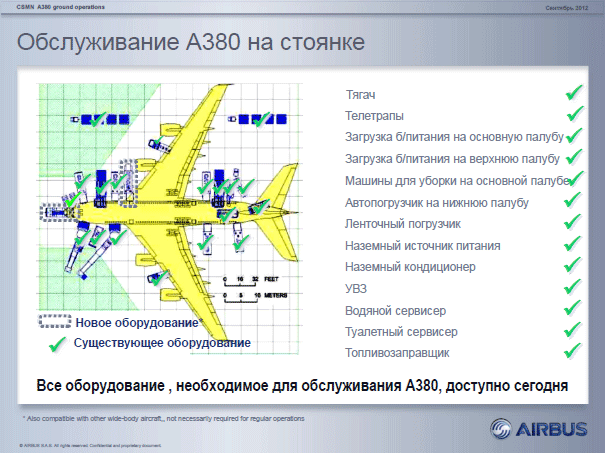The width and height of the screenshot is (605, 453).
Task: Click the checkmark beside Топливозаправщик
Action: [x=573, y=351]
